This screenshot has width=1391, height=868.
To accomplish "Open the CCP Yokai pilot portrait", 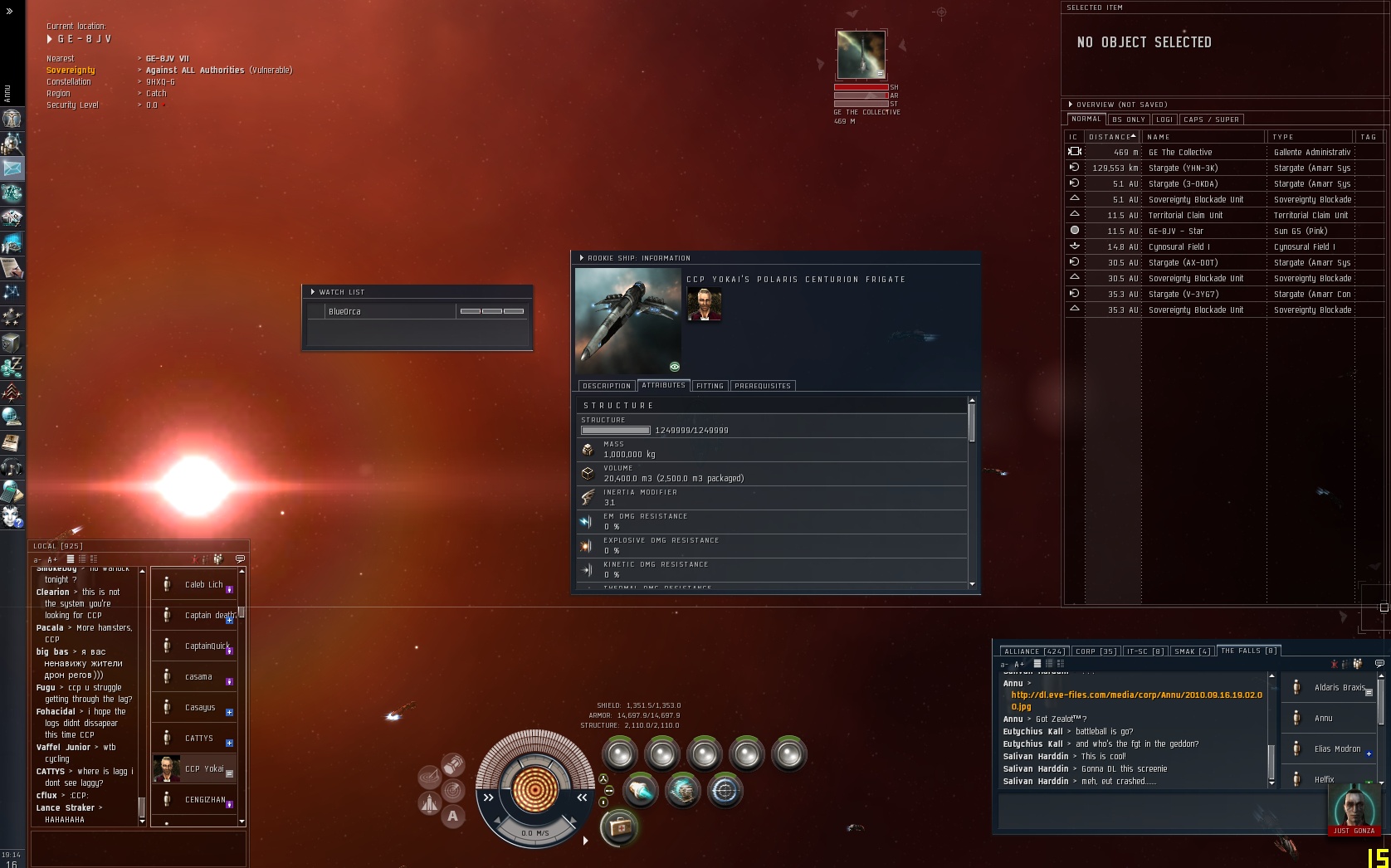I will click(x=704, y=305).
